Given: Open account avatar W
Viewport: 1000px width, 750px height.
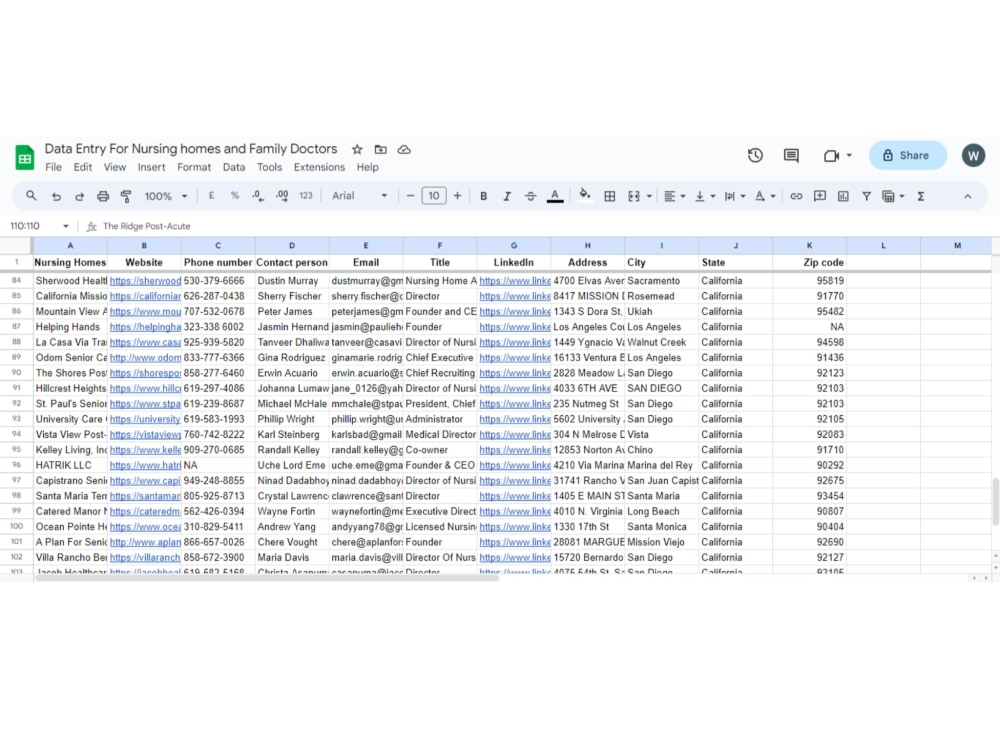Looking at the screenshot, I should click(973, 155).
